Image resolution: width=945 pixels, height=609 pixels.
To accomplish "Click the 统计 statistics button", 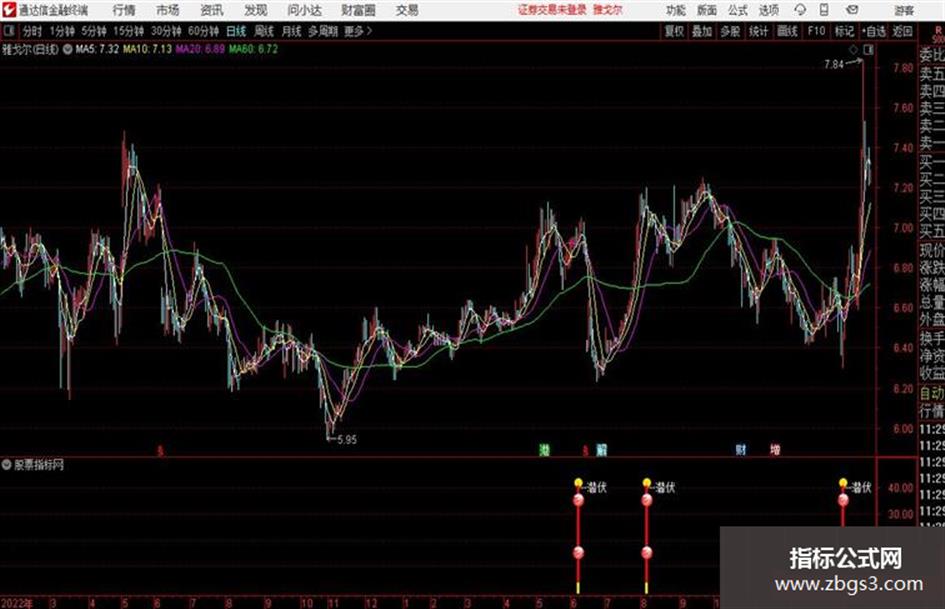I will pos(758,31).
